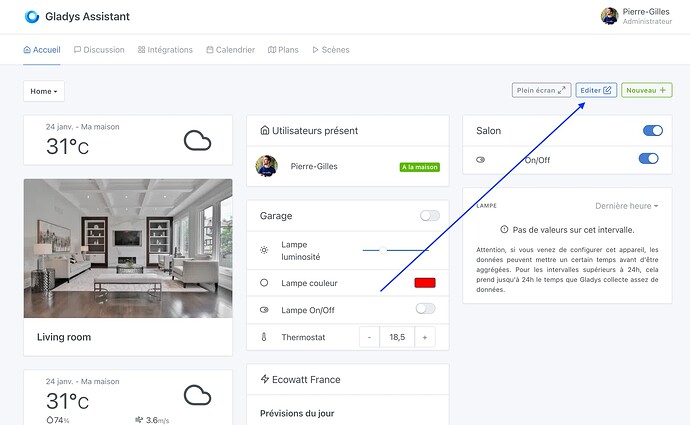Switch to the Intégrations tab
Screen dimensions: 690x425
tap(165, 50)
